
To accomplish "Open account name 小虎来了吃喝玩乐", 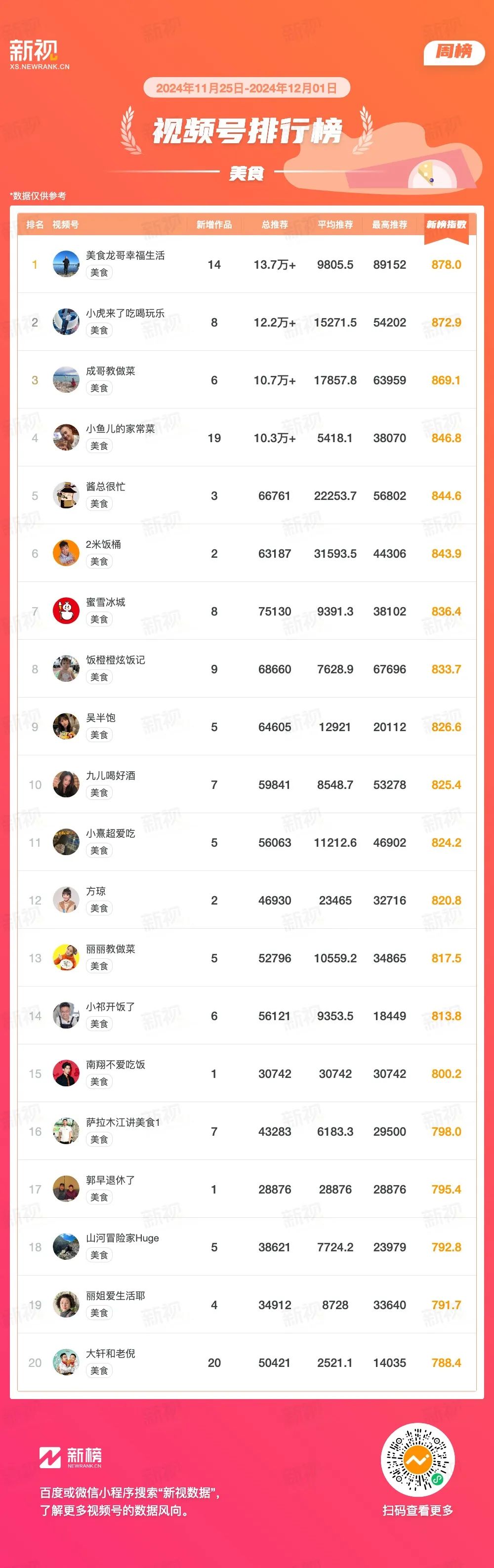I will pos(124,314).
